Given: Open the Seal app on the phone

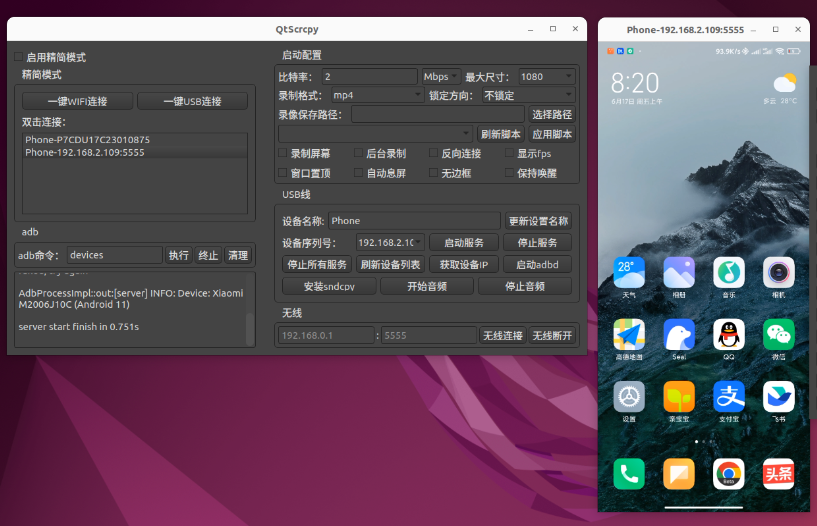Looking at the screenshot, I should click(679, 334).
